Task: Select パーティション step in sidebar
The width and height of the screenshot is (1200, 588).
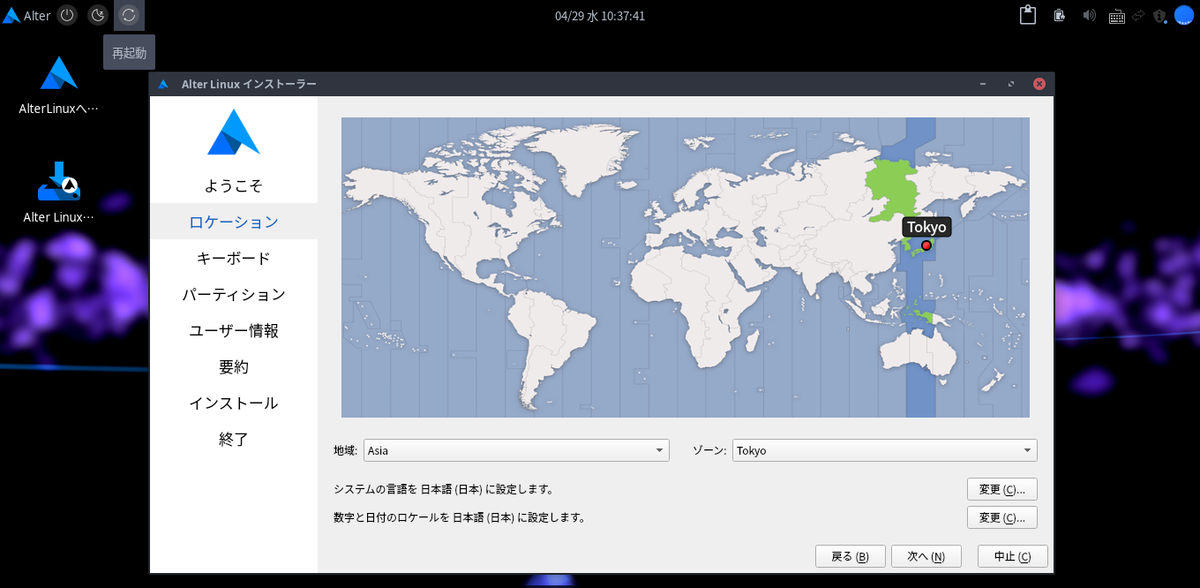Action: point(233,295)
